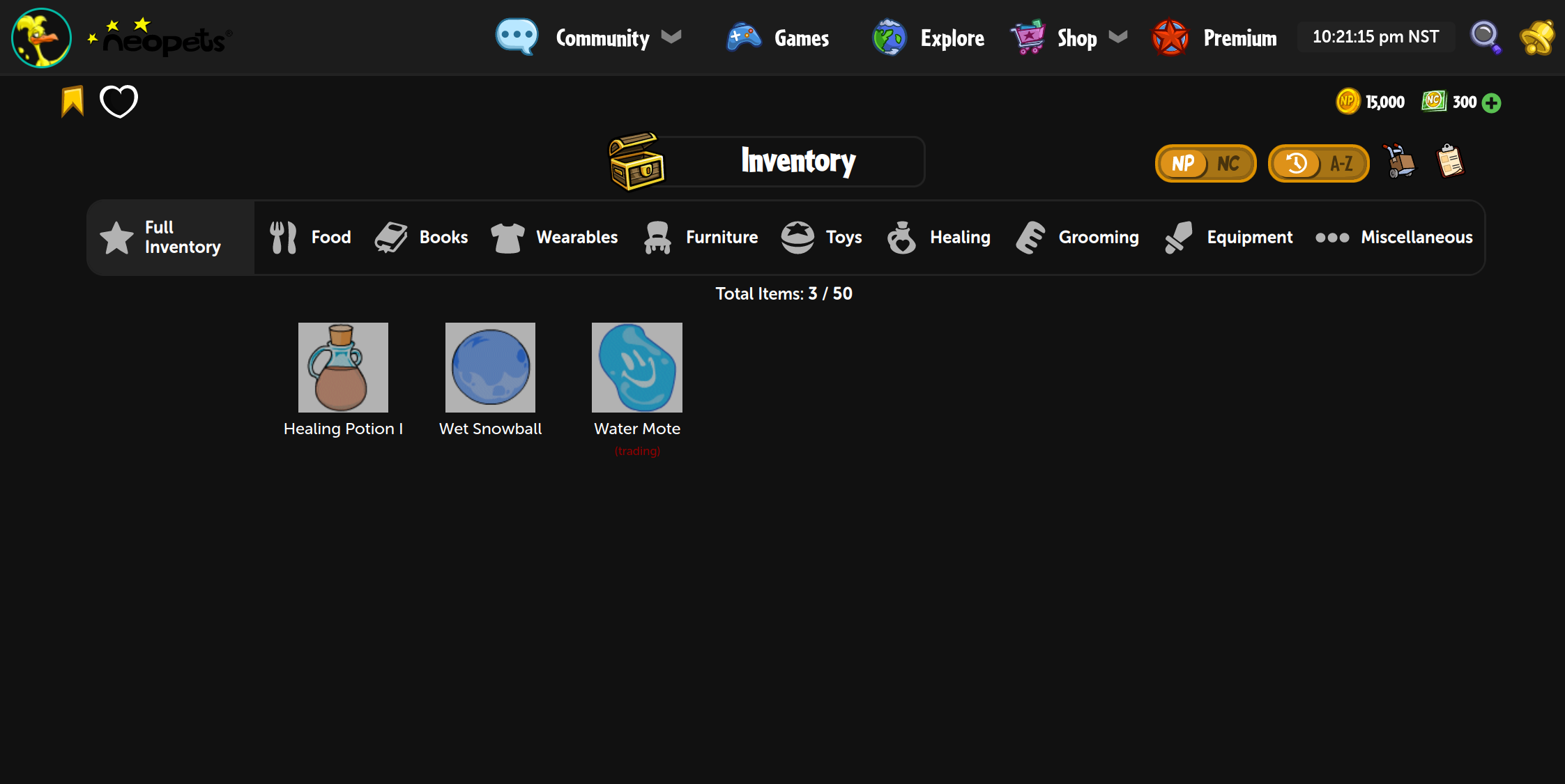Click the search magnifier icon in top bar

[1485, 37]
